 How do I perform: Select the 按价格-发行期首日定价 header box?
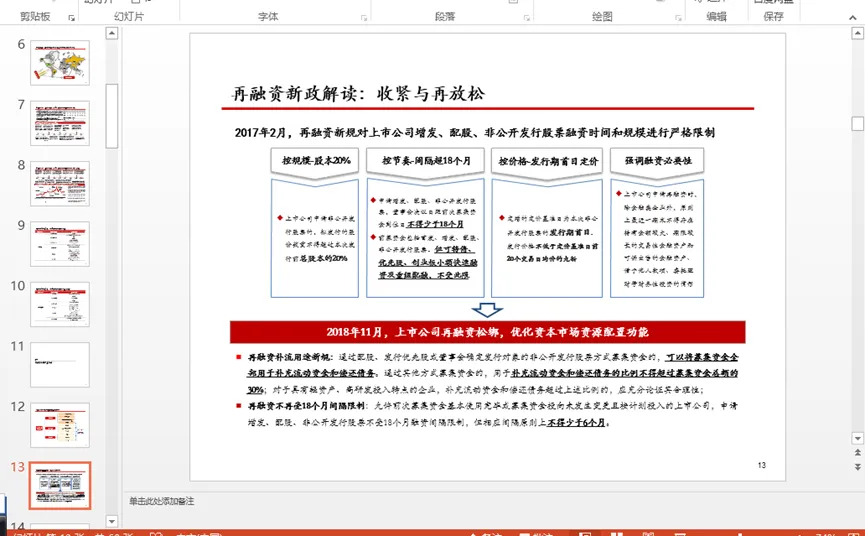click(x=547, y=161)
